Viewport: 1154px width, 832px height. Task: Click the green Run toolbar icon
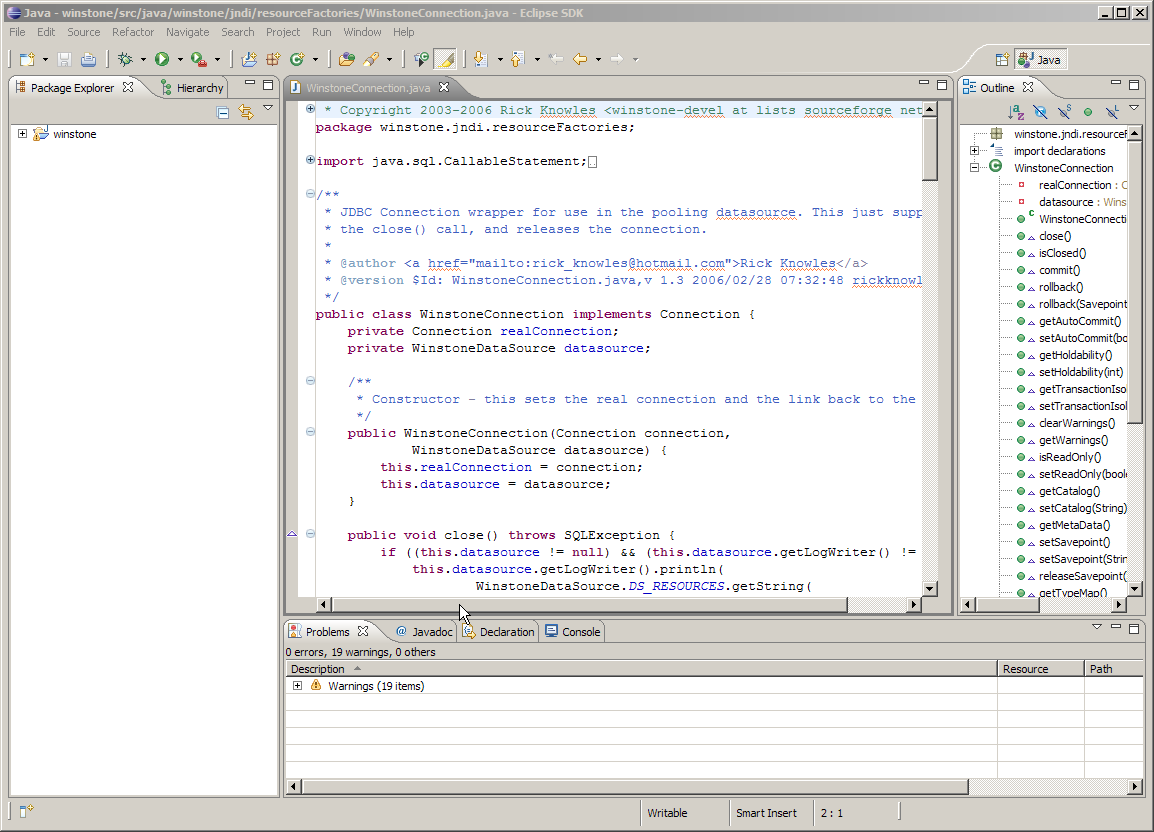[x=160, y=59]
